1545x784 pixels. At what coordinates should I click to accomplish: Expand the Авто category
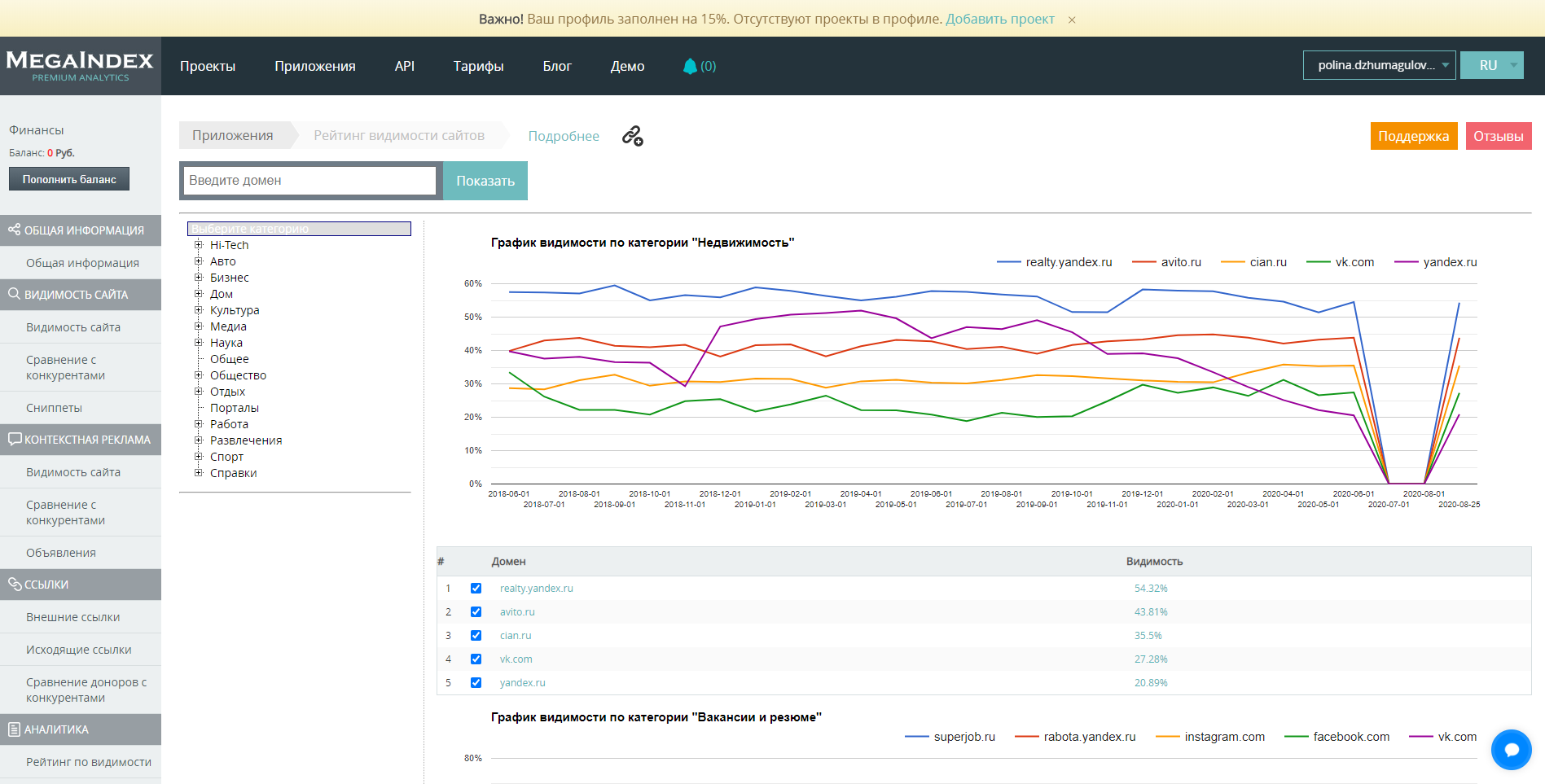pos(198,261)
